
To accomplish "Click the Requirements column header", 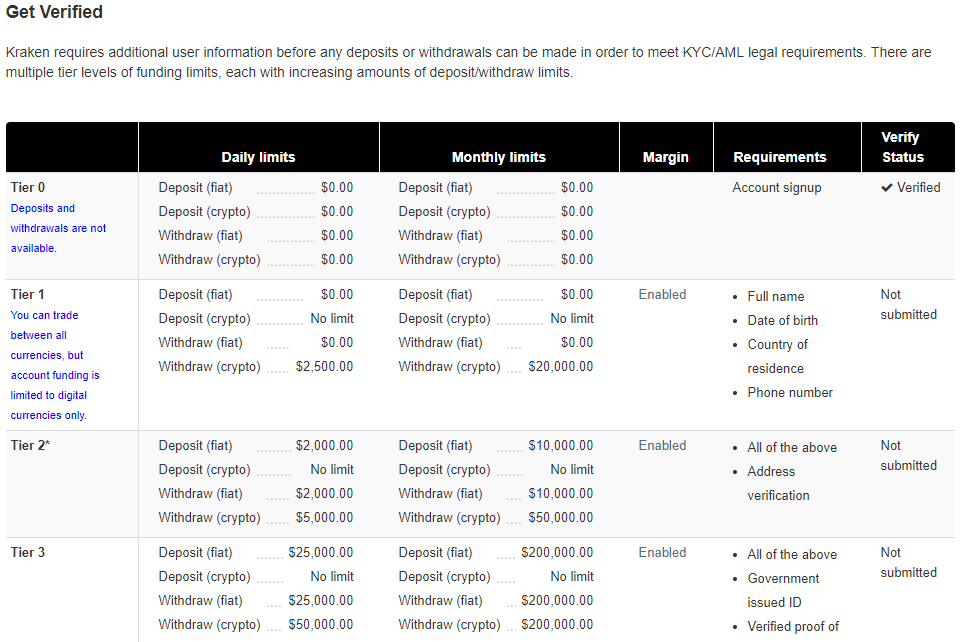I will [x=780, y=157].
